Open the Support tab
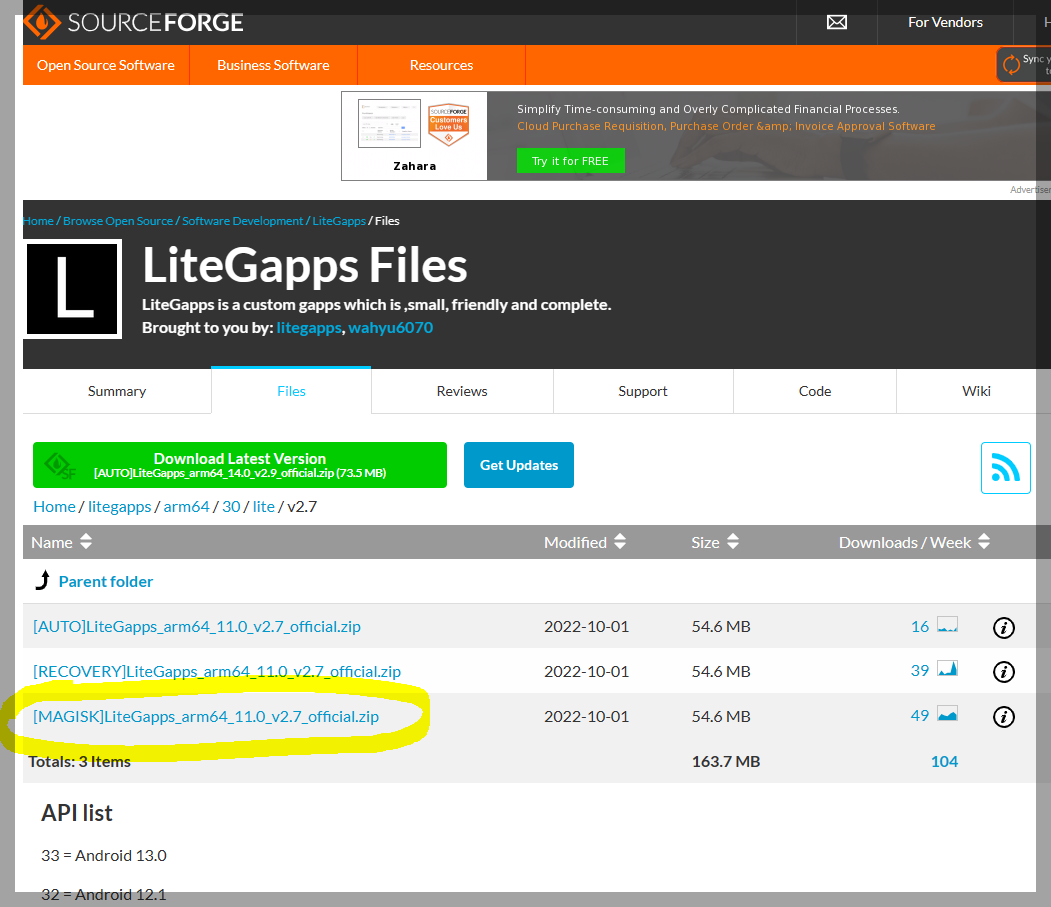 pyautogui.click(x=643, y=391)
